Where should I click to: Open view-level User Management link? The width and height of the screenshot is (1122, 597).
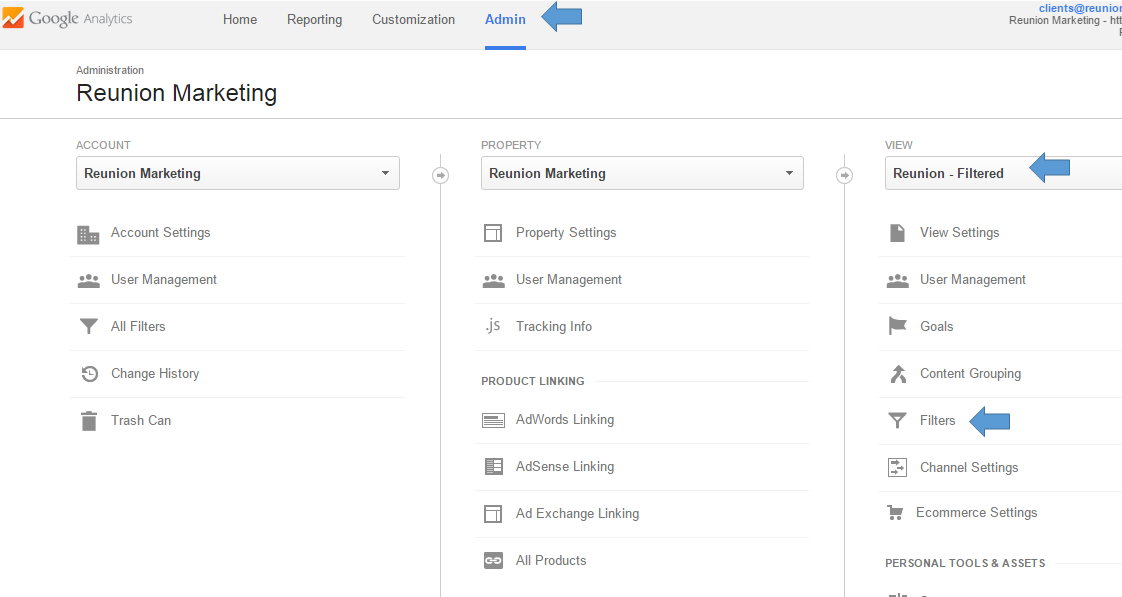973,280
